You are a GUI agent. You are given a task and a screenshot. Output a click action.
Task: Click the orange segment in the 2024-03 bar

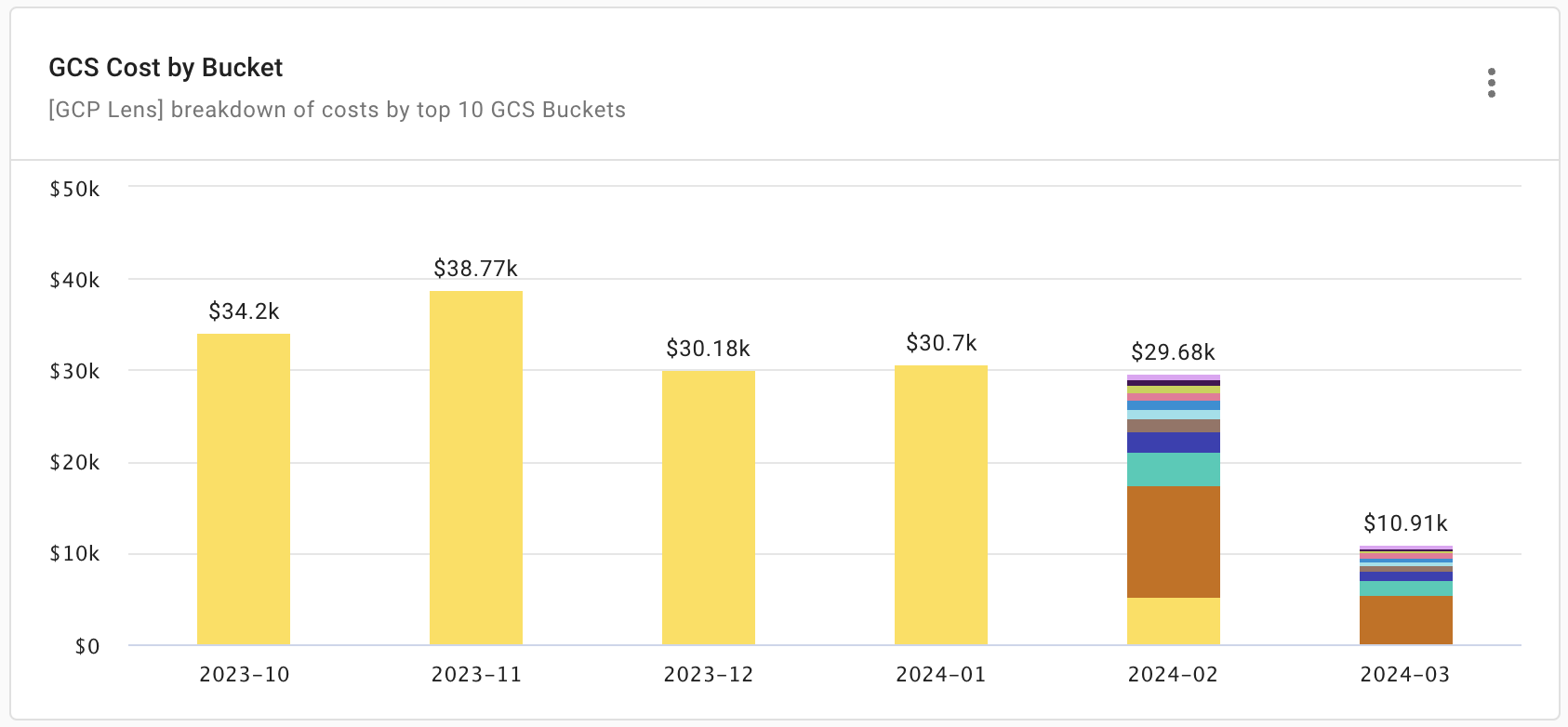coord(1406,620)
